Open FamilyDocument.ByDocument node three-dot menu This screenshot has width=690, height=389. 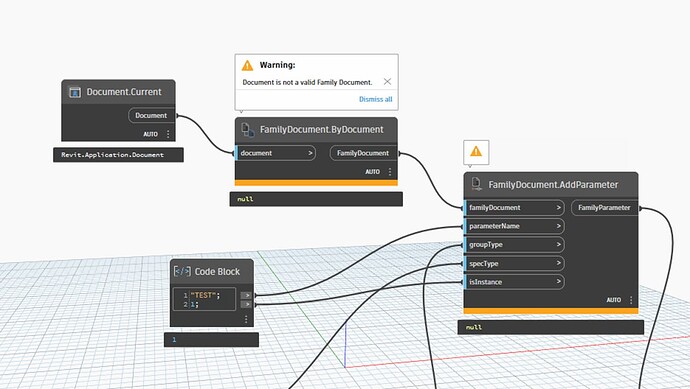[x=389, y=172]
